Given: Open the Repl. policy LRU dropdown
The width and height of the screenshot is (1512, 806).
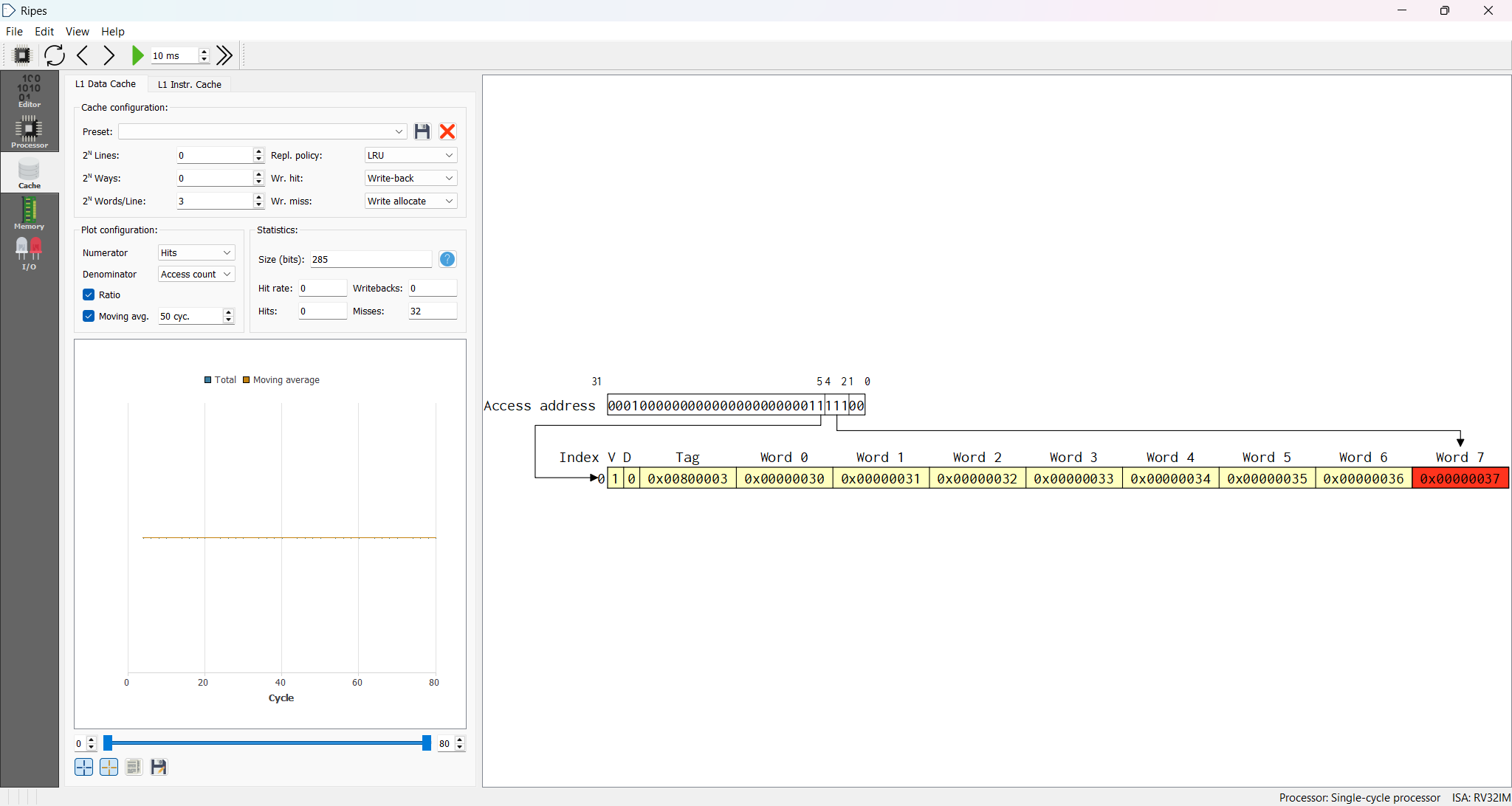Looking at the screenshot, I should point(410,155).
